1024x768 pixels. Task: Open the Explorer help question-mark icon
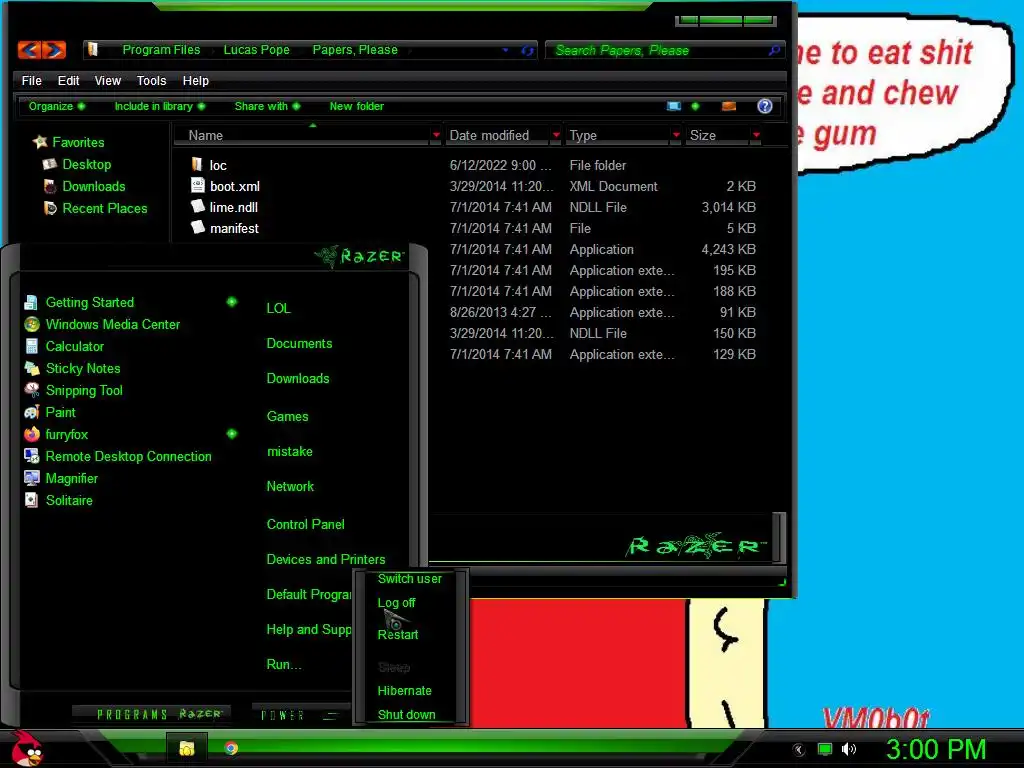(765, 106)
